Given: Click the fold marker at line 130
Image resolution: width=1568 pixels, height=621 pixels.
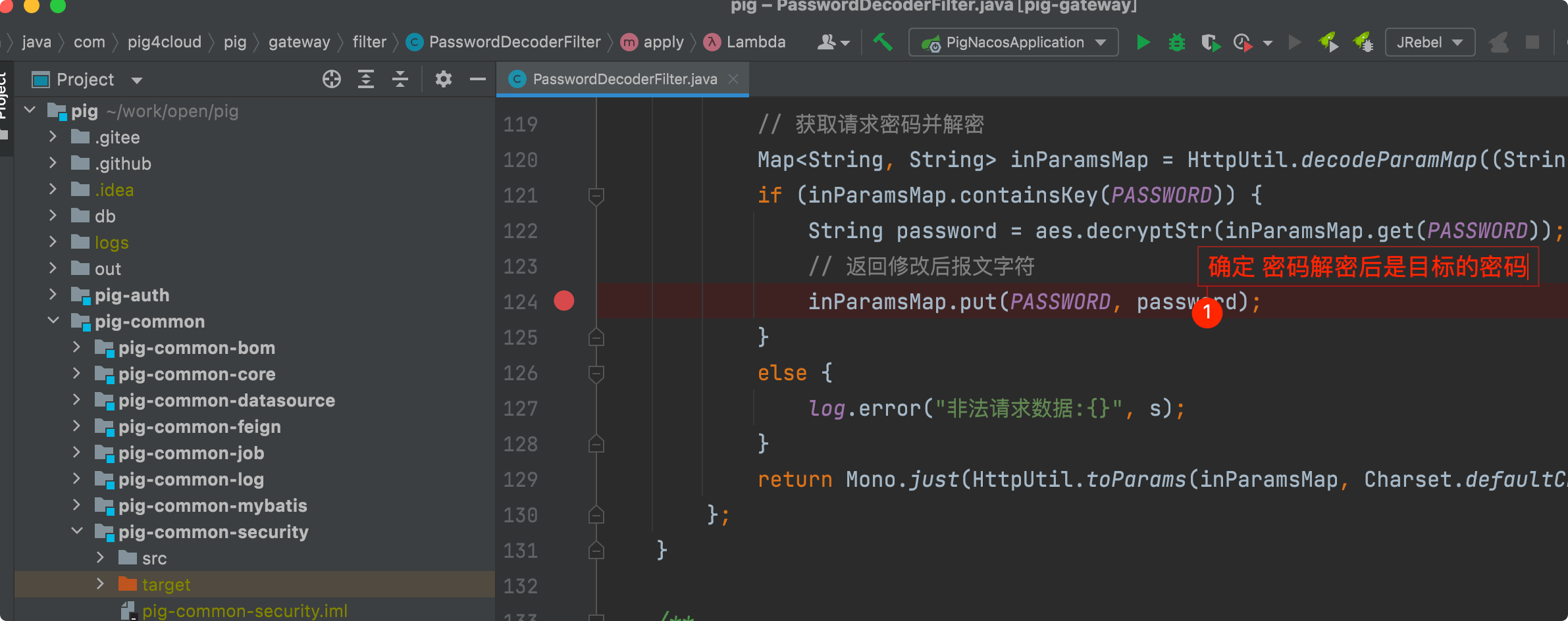Looking at the screenshot, I should pos(596,514).
